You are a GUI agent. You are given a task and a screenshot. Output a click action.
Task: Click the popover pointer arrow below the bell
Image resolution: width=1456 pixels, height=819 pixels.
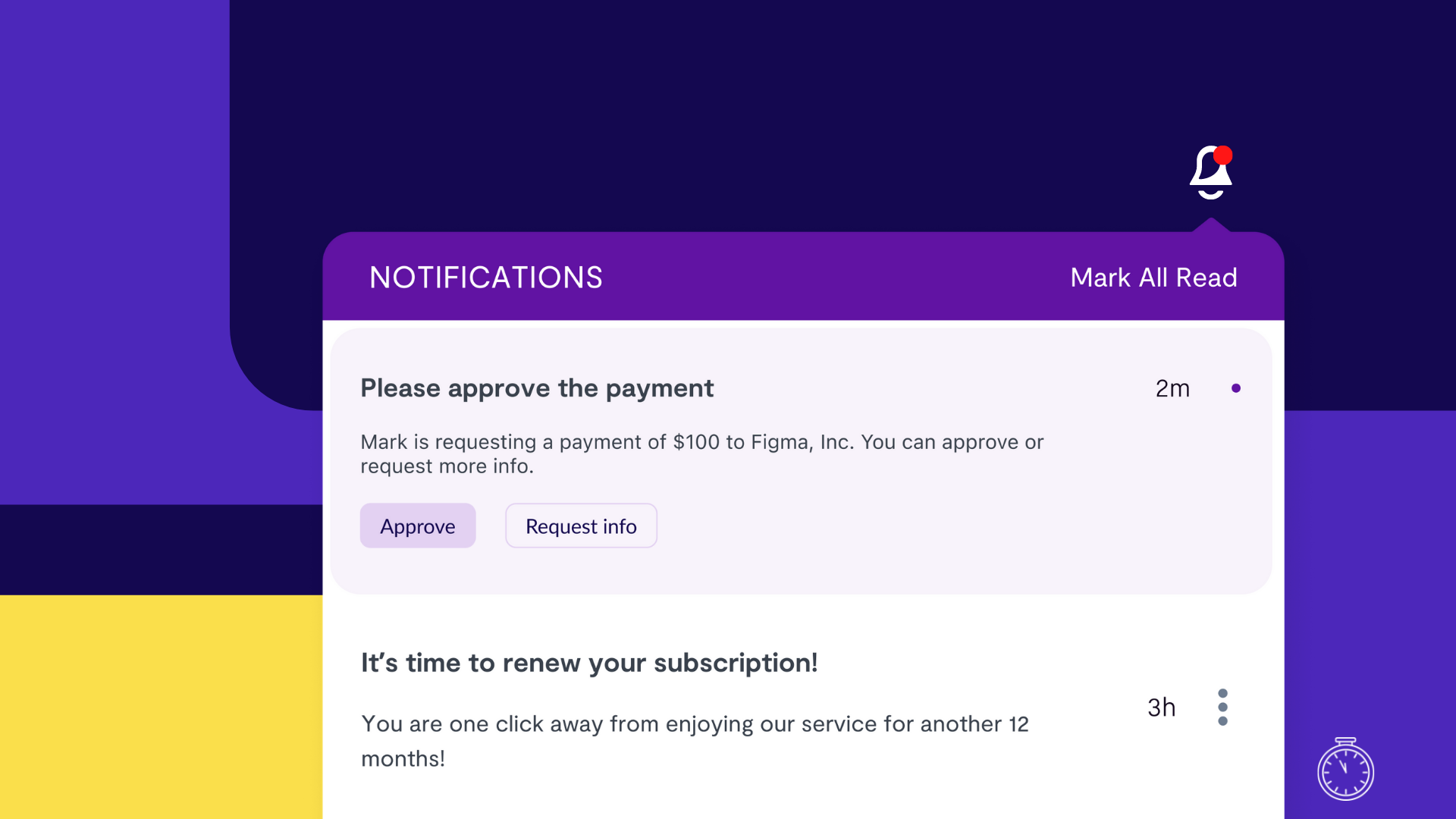pos(1211,225)
